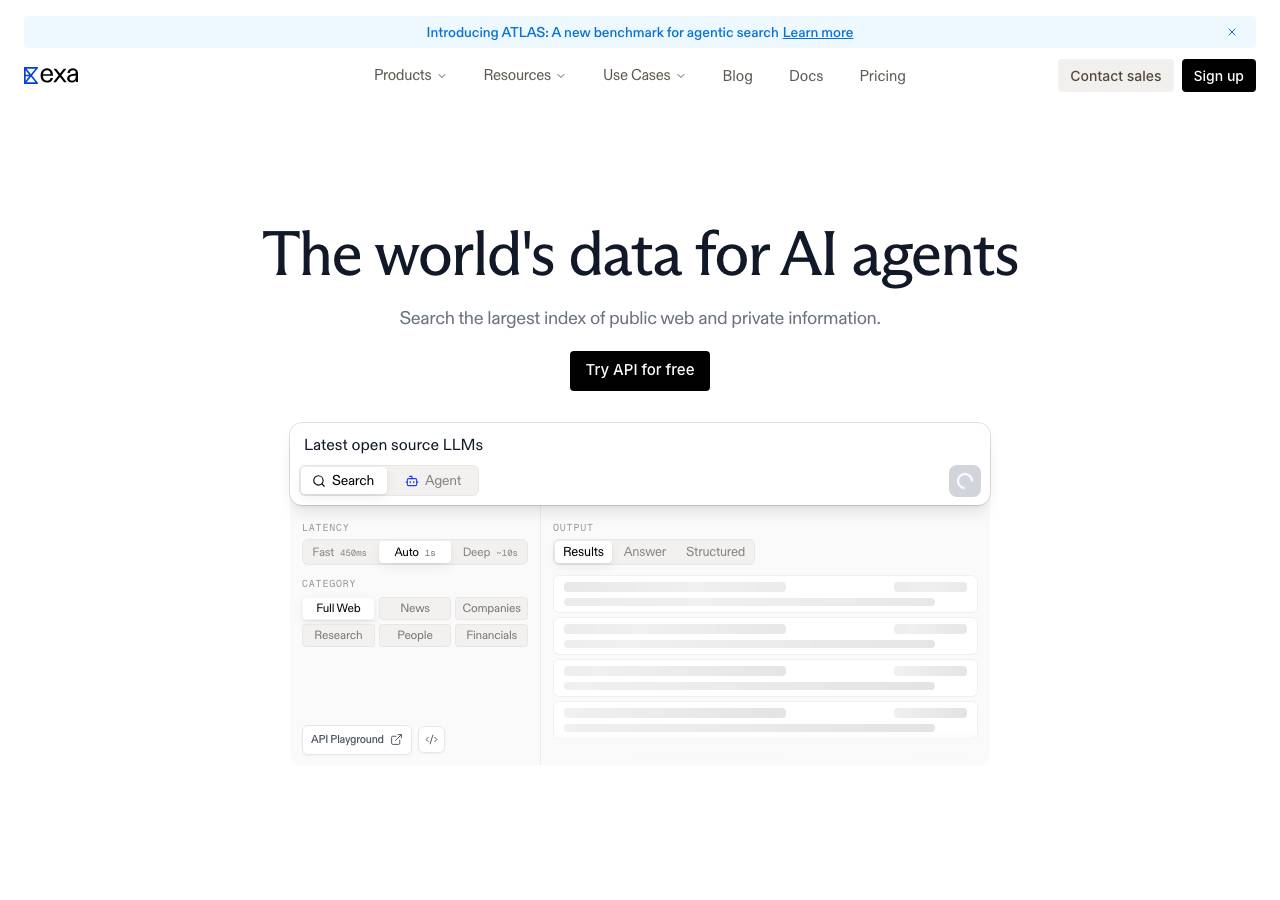Image resolution: width=1280 pixels, height=900 pixels.
Task: Navigate to Pricing
Action: [x=882, y=76]
